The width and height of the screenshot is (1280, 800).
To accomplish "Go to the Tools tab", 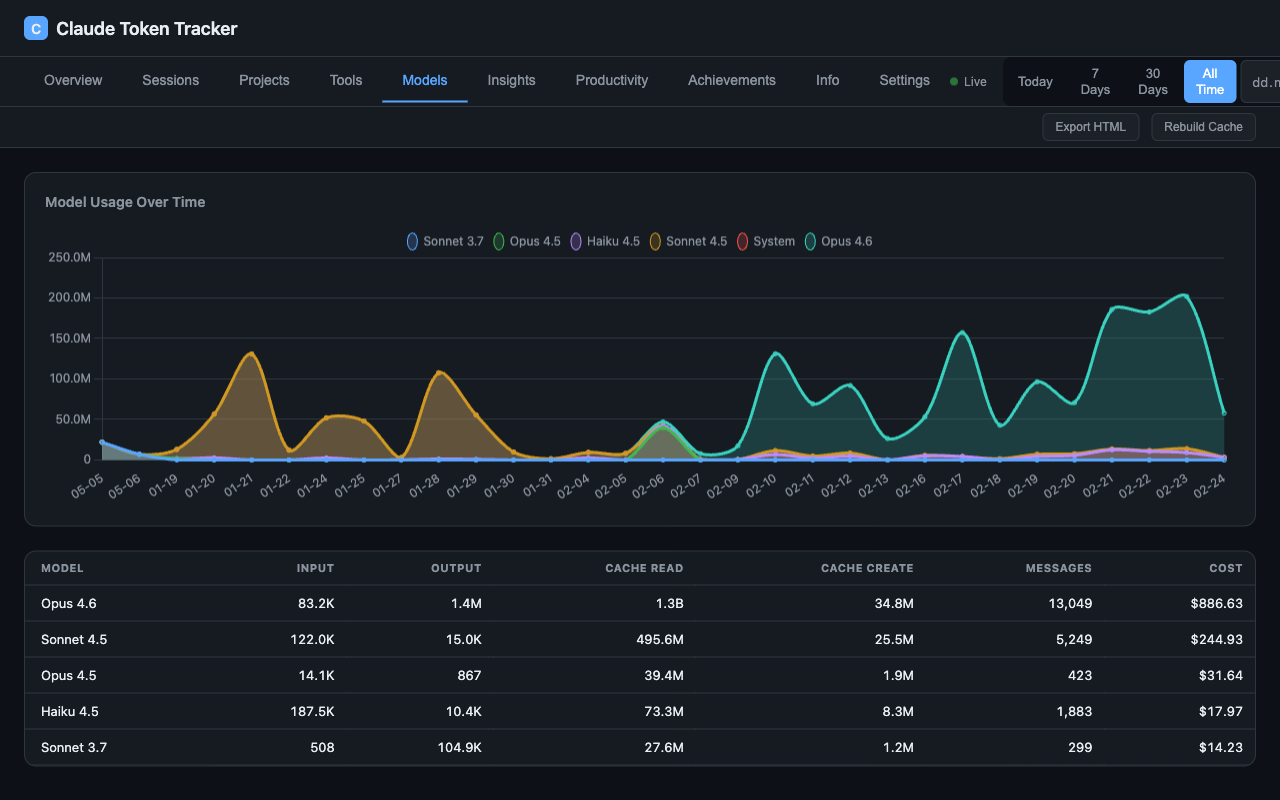I will (x=346, y=80).
